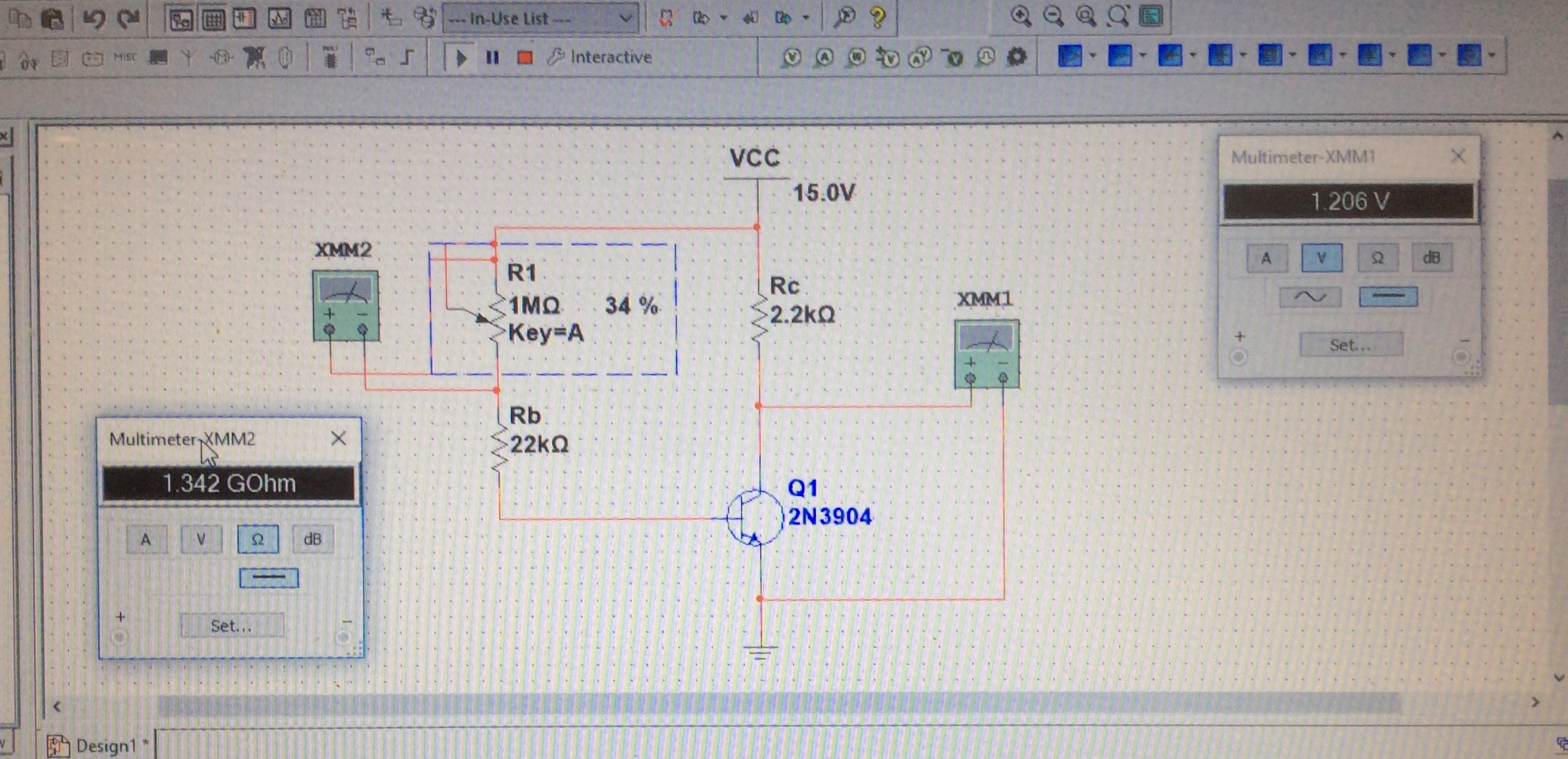Click the yellow Help question mark icon
This screenshot has width=1568, height=759.
[877, 17]
